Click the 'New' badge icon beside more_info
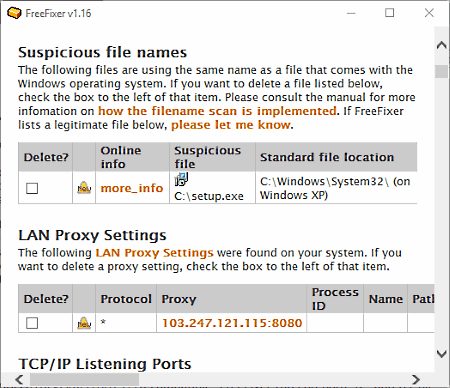Screen dimensions: 450x388 84,188
